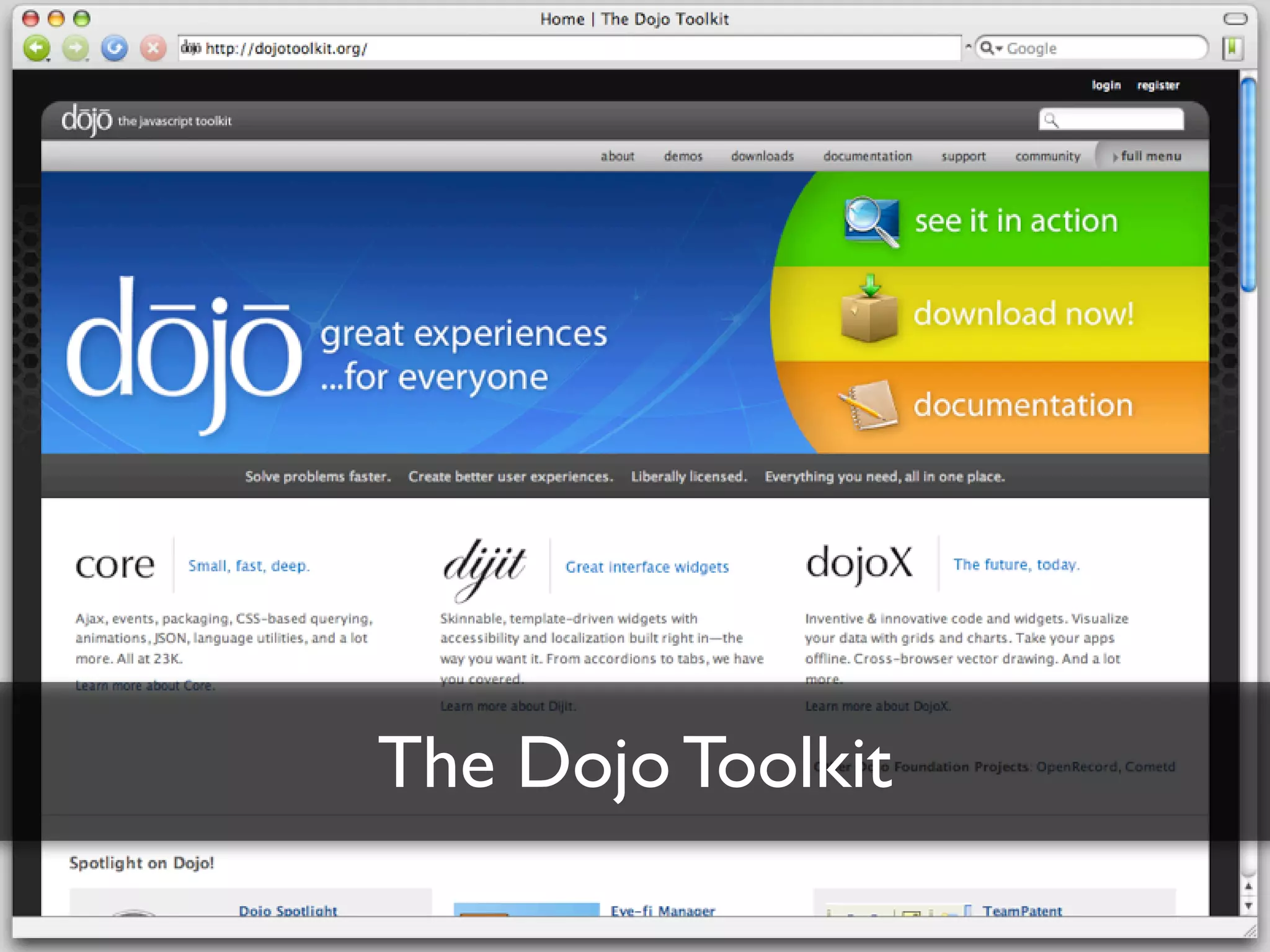Click the register link

[1158, 85]
